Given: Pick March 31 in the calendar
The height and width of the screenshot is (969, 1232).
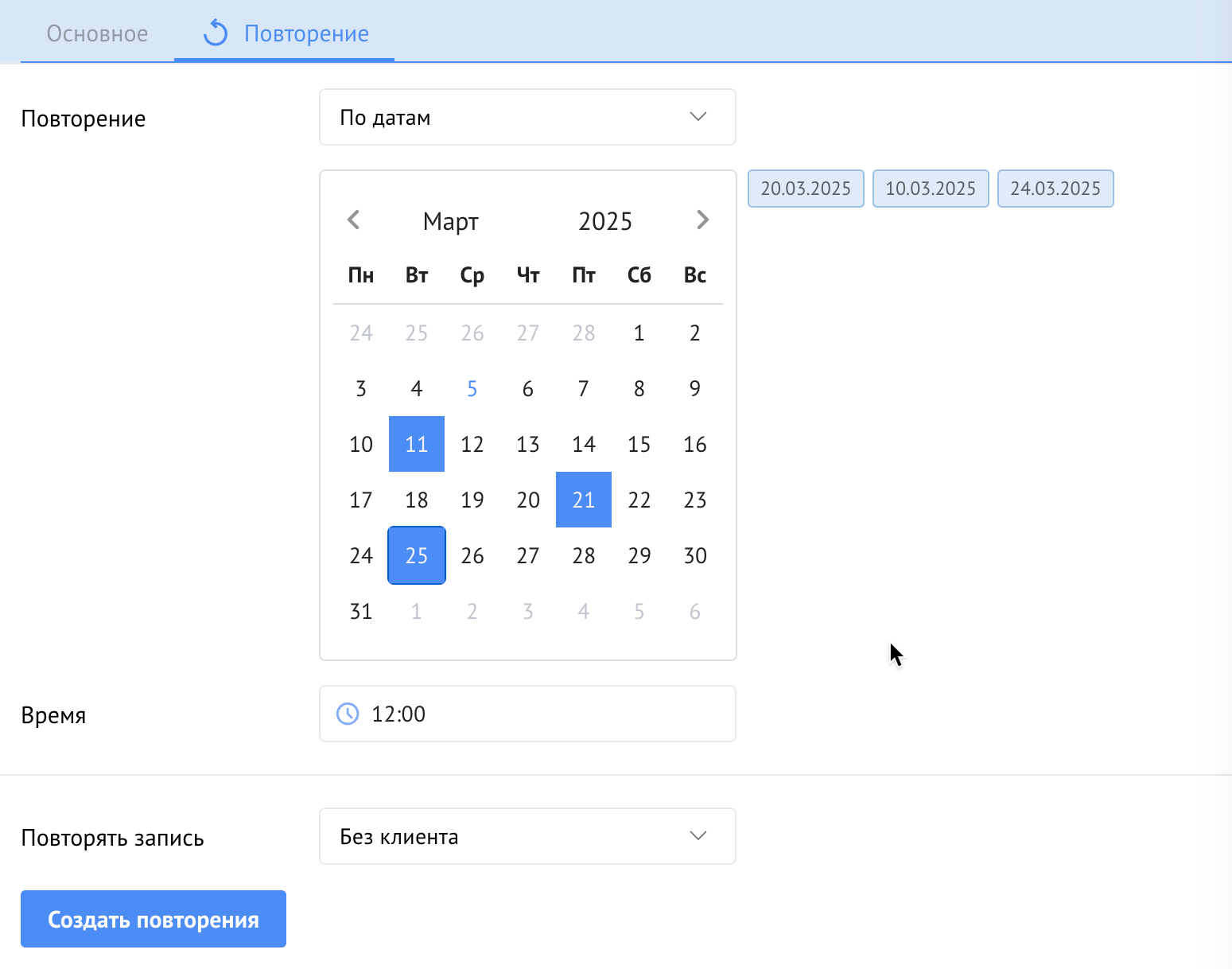Looking at the screenshot, I should (361, 611).
